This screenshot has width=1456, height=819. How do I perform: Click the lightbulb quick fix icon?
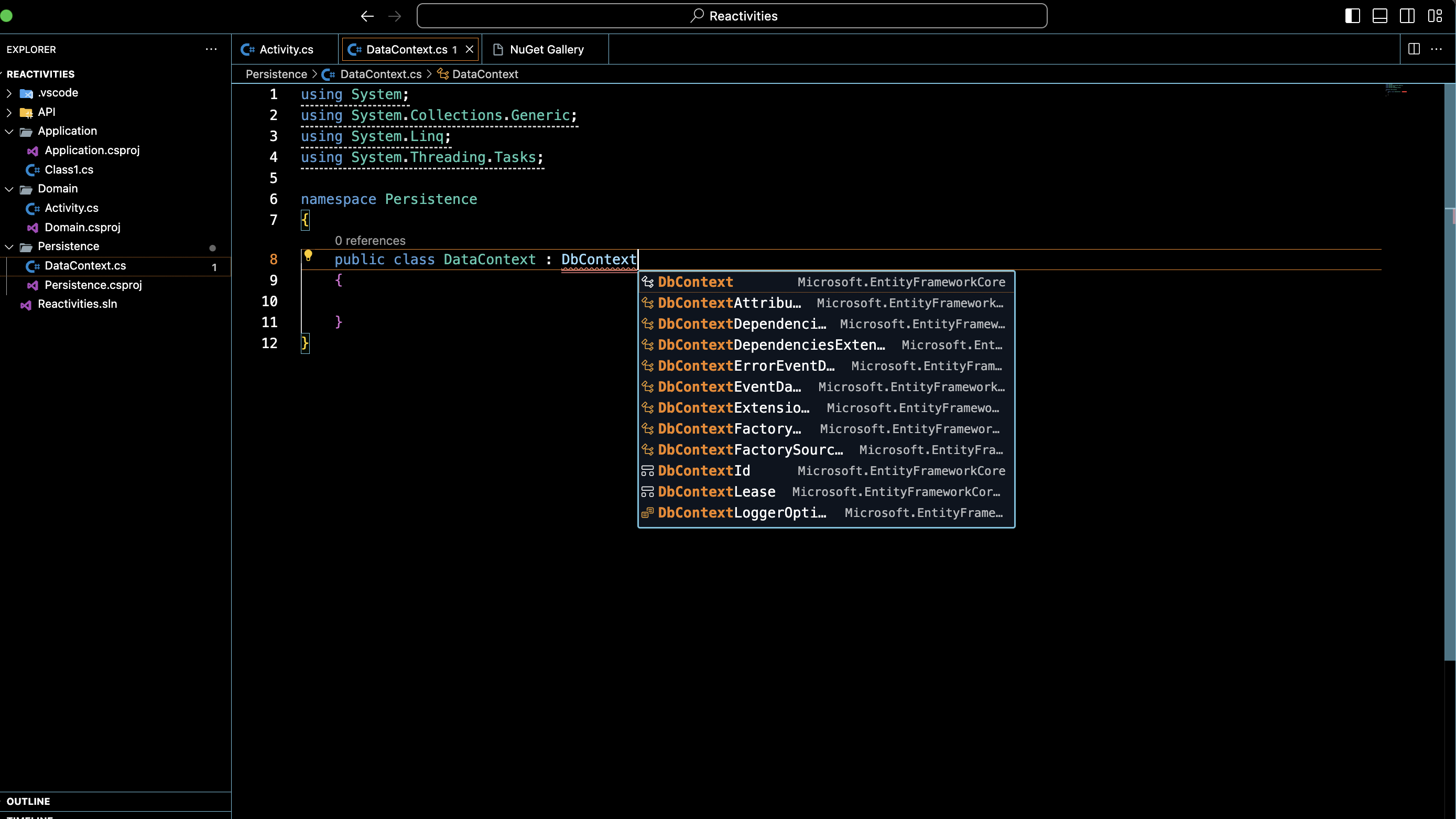pos(308,256)
